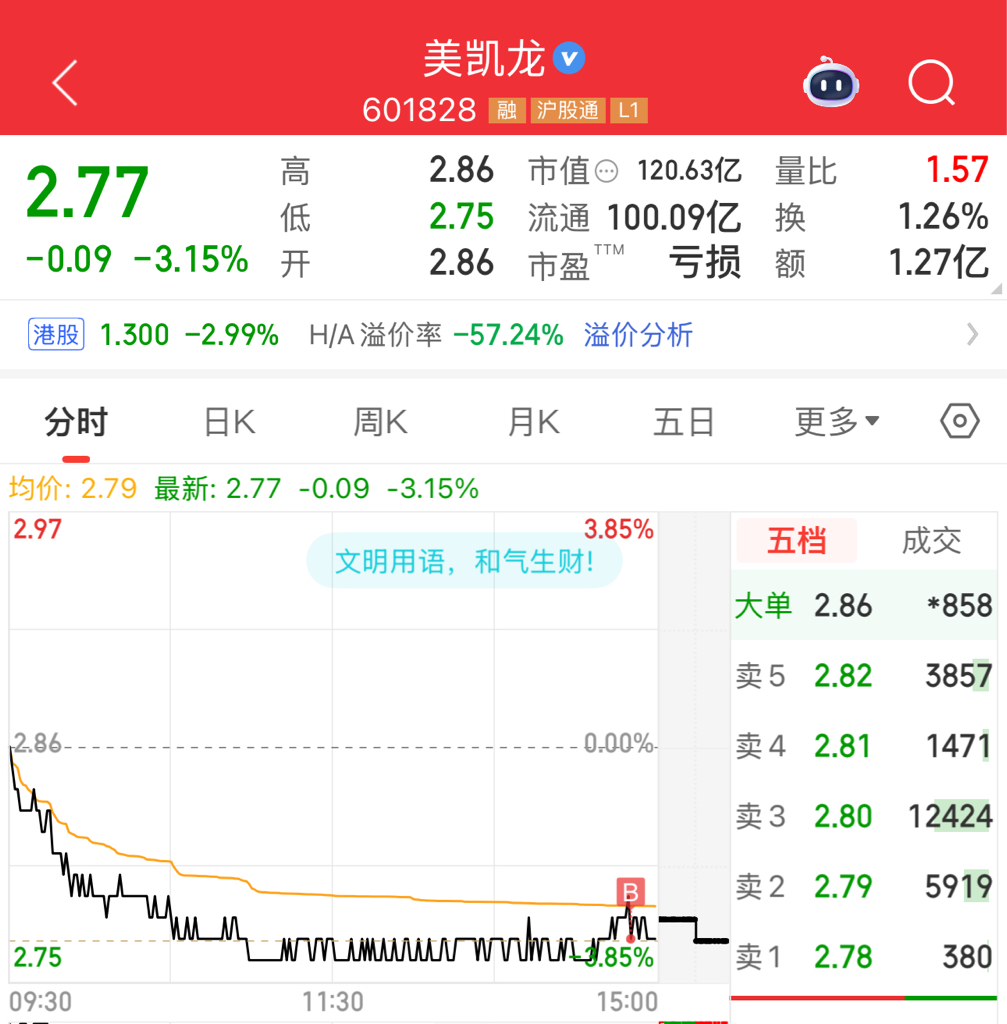The height and width of the screenshot is (1024, 1007).
Task: Tap the after-hours chart segment beside 15:00
Action: coord(694,929)
